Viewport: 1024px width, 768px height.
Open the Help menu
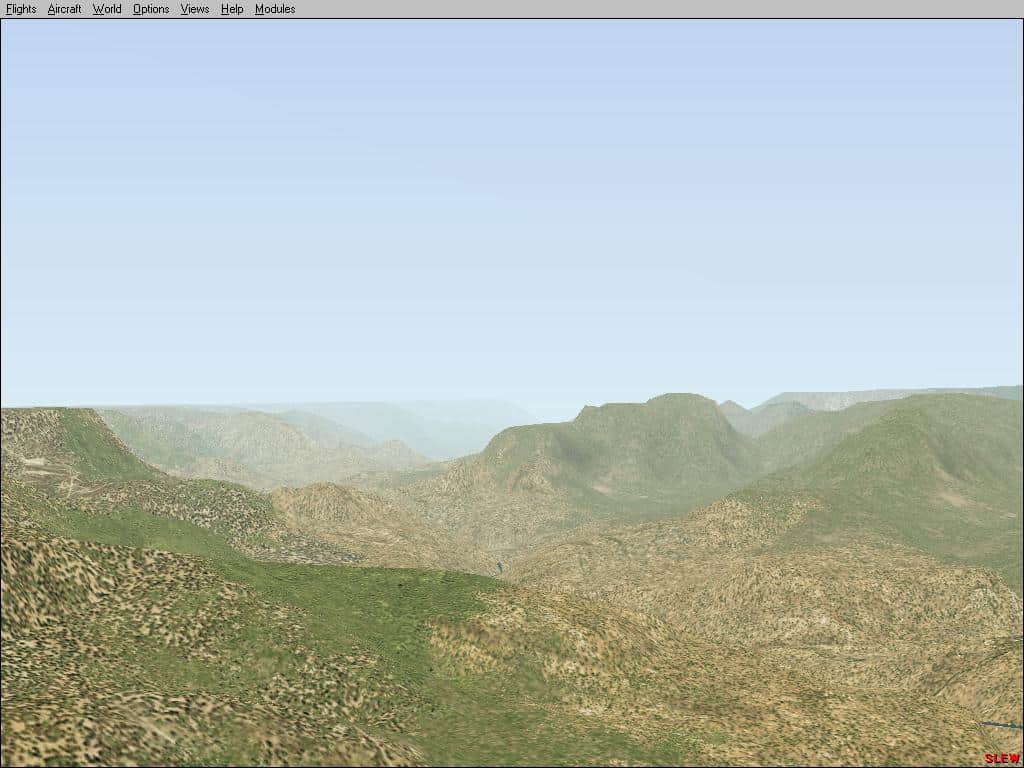tap(232, 9)
